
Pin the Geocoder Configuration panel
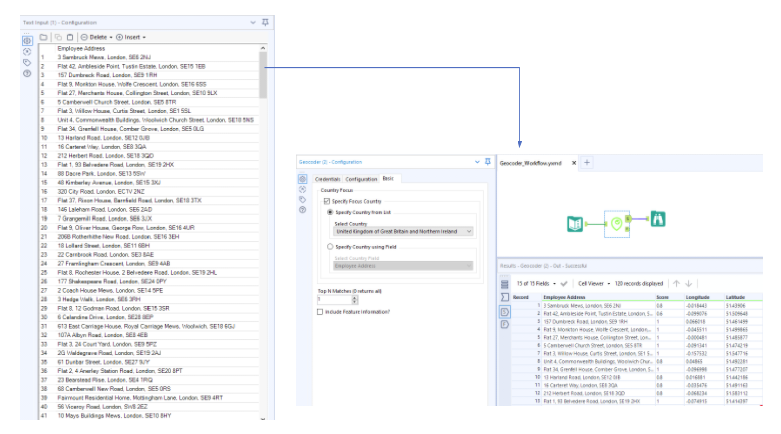point(488,161)
